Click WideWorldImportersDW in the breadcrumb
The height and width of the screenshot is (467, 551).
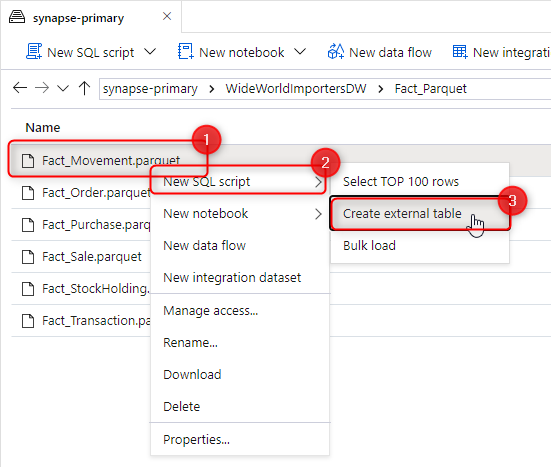296,89
